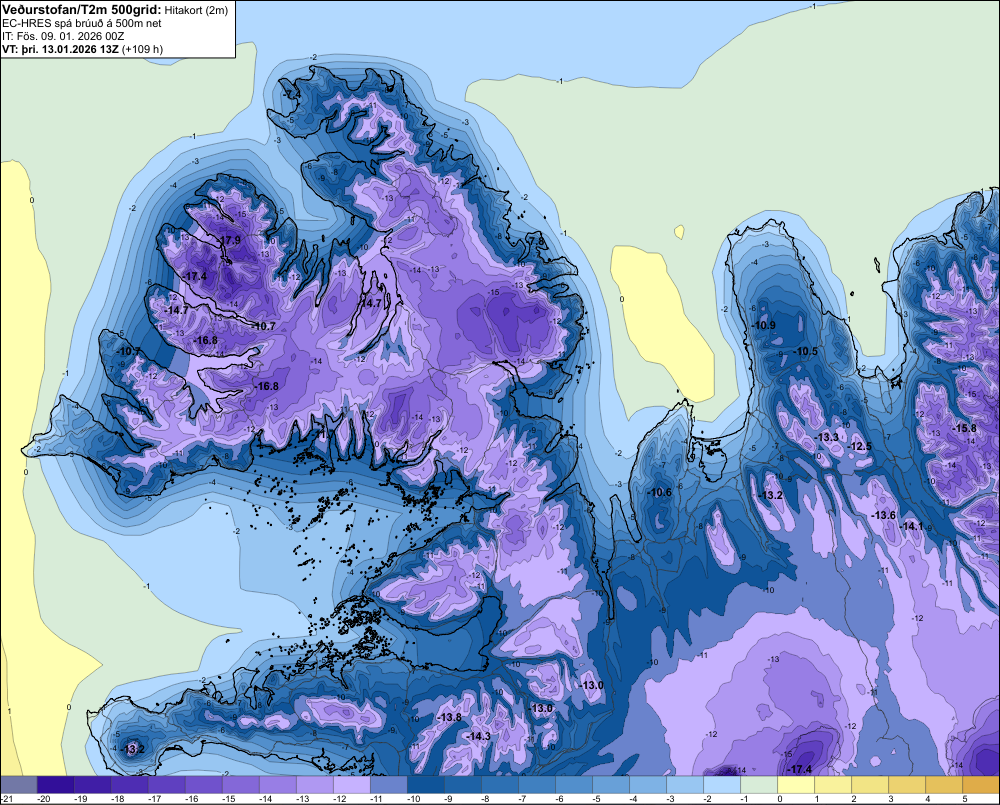The height and width of the screenshot is (805, 1000).
Task: Pick the legend swatch labeled -1
Action: click(x=759, y=784)
